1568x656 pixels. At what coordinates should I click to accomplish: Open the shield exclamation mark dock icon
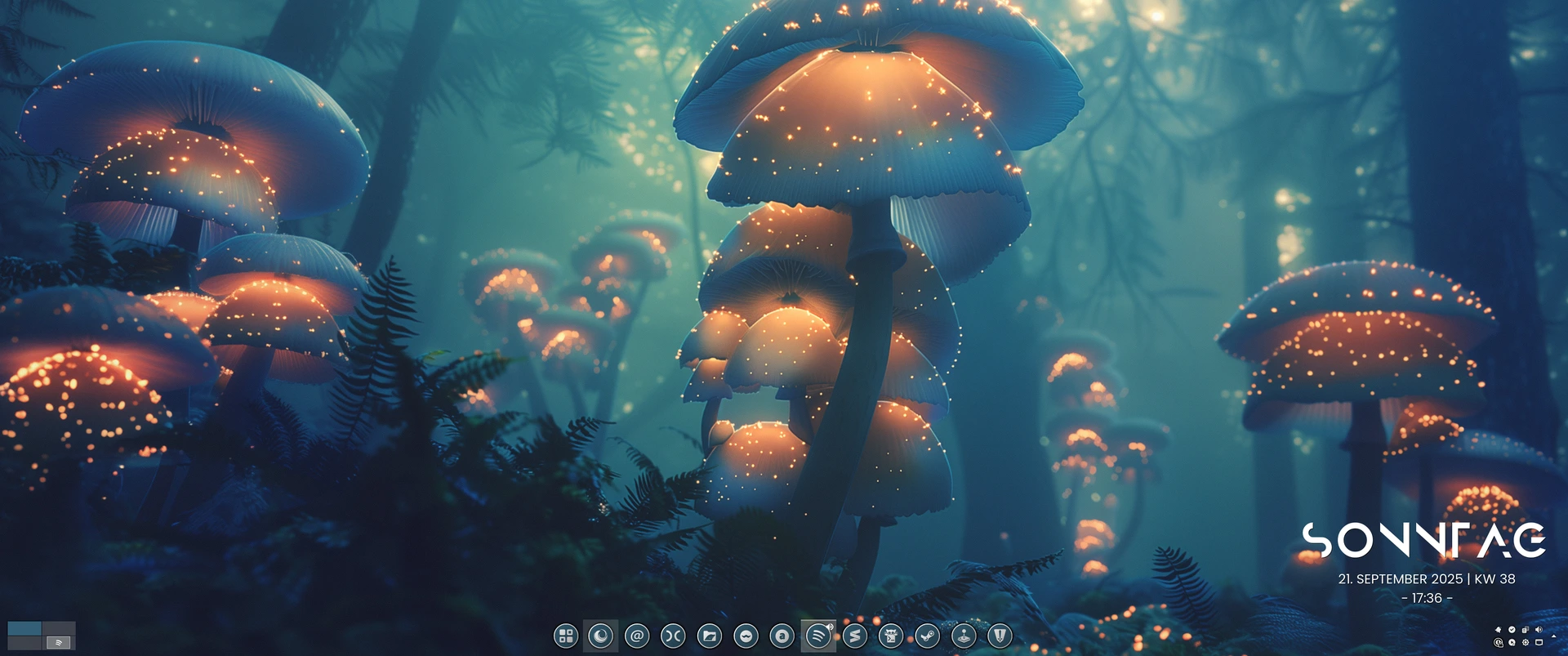tap(1000, 636)
